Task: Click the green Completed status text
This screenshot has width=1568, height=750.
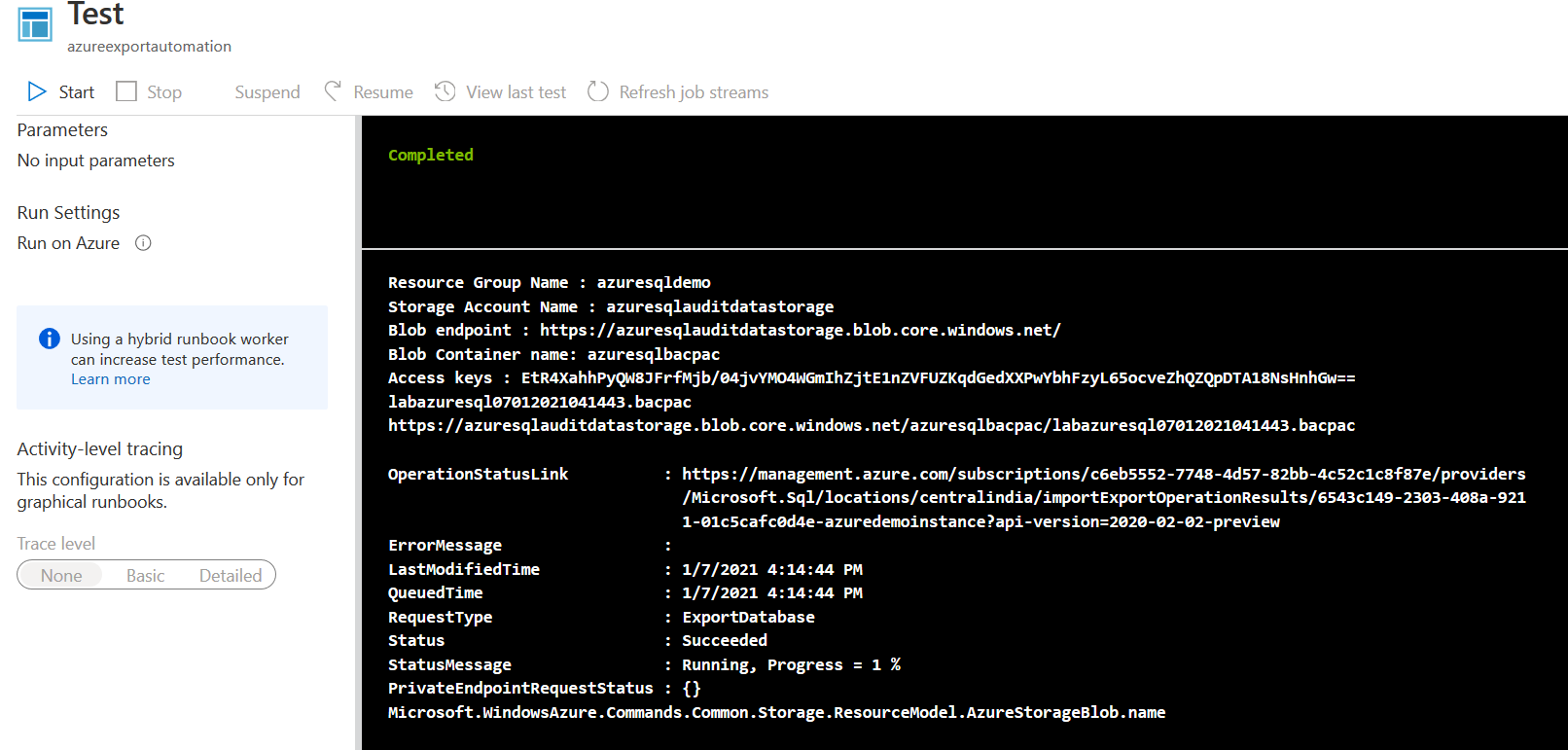Action: click(x=431, y=155)
